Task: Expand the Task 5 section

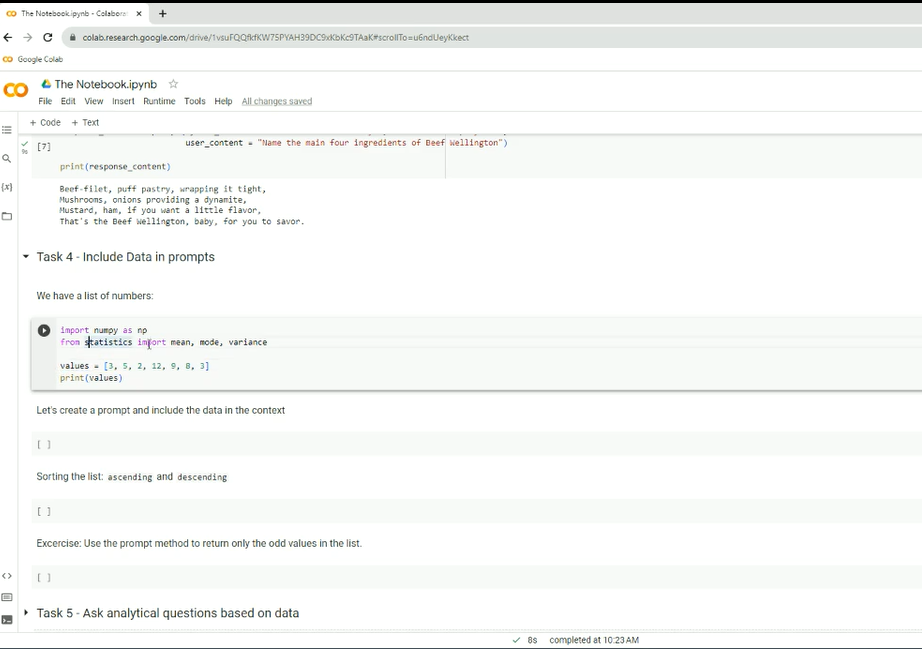Action: coord(26,613)
